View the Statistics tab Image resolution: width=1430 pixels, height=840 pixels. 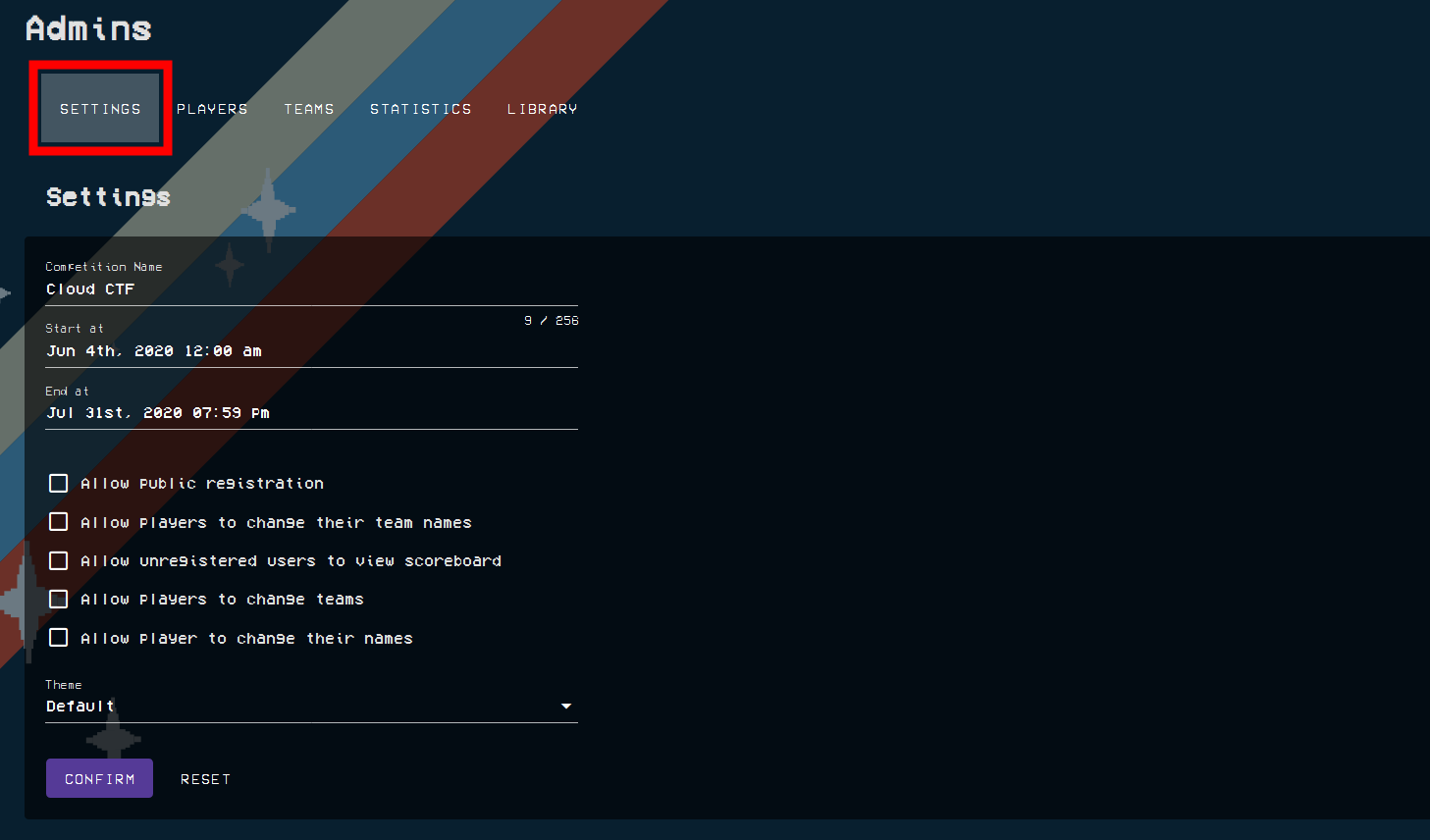[x=420, y=109]
